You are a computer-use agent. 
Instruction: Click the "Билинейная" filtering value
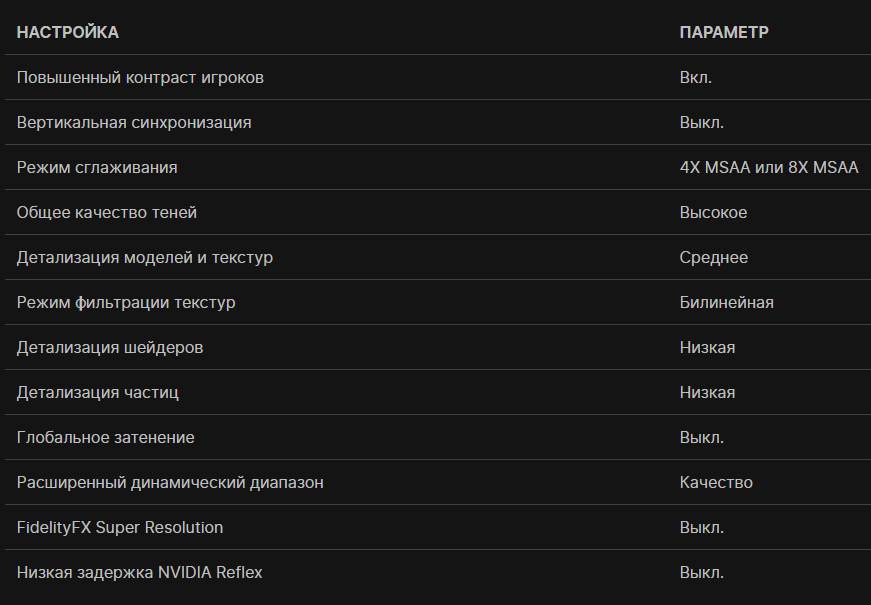(726, 302)
